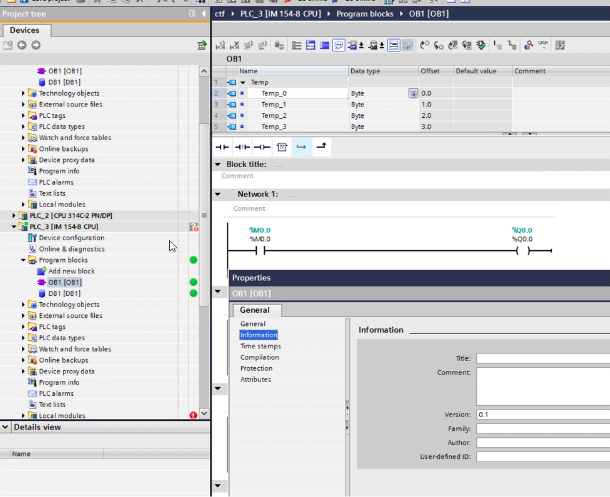Viewport: 610px width, 497px height.
Task: Select the close branch tool
Action: [x=321, y=147]
